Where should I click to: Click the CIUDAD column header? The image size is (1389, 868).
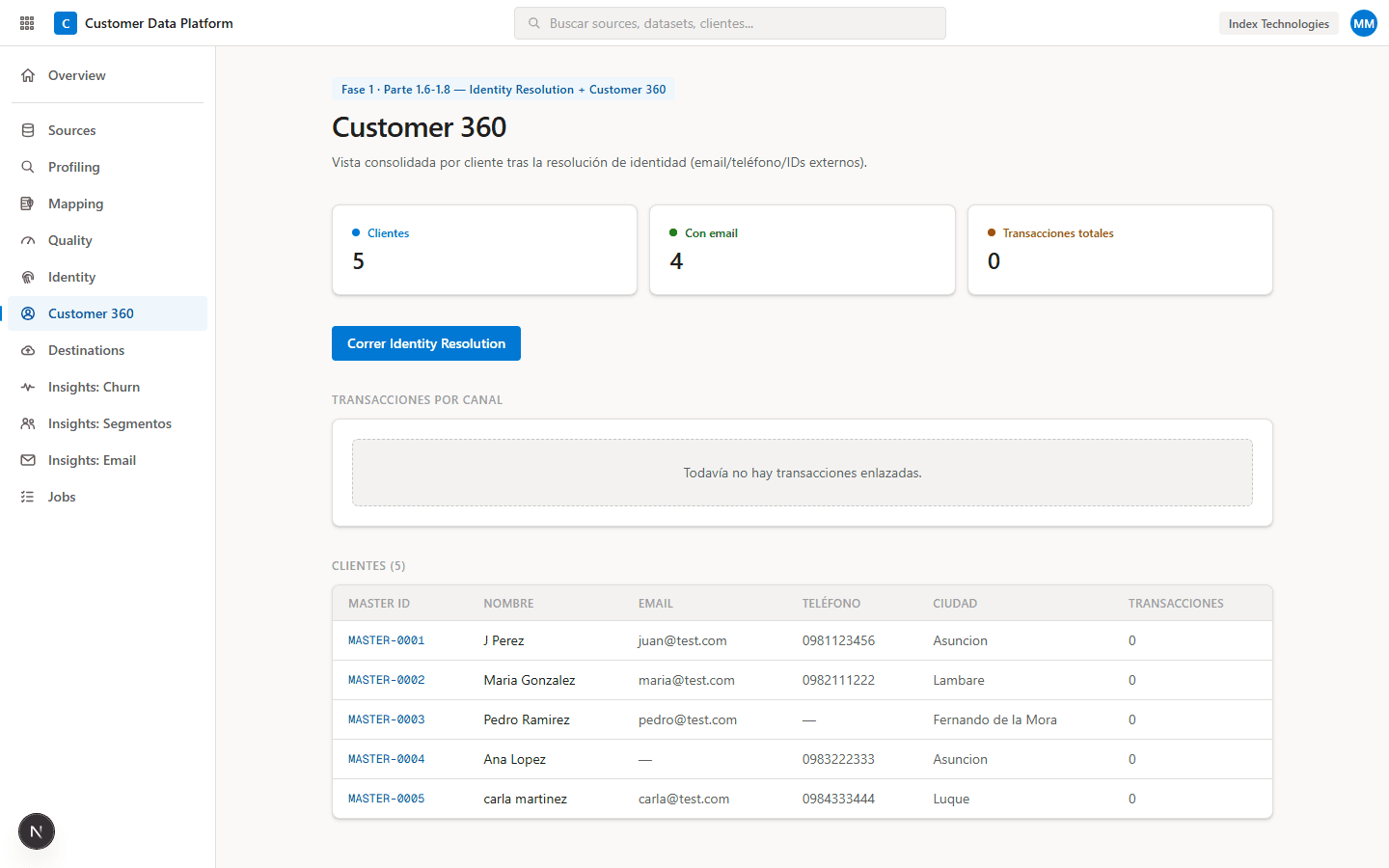(x=955, y=604)
